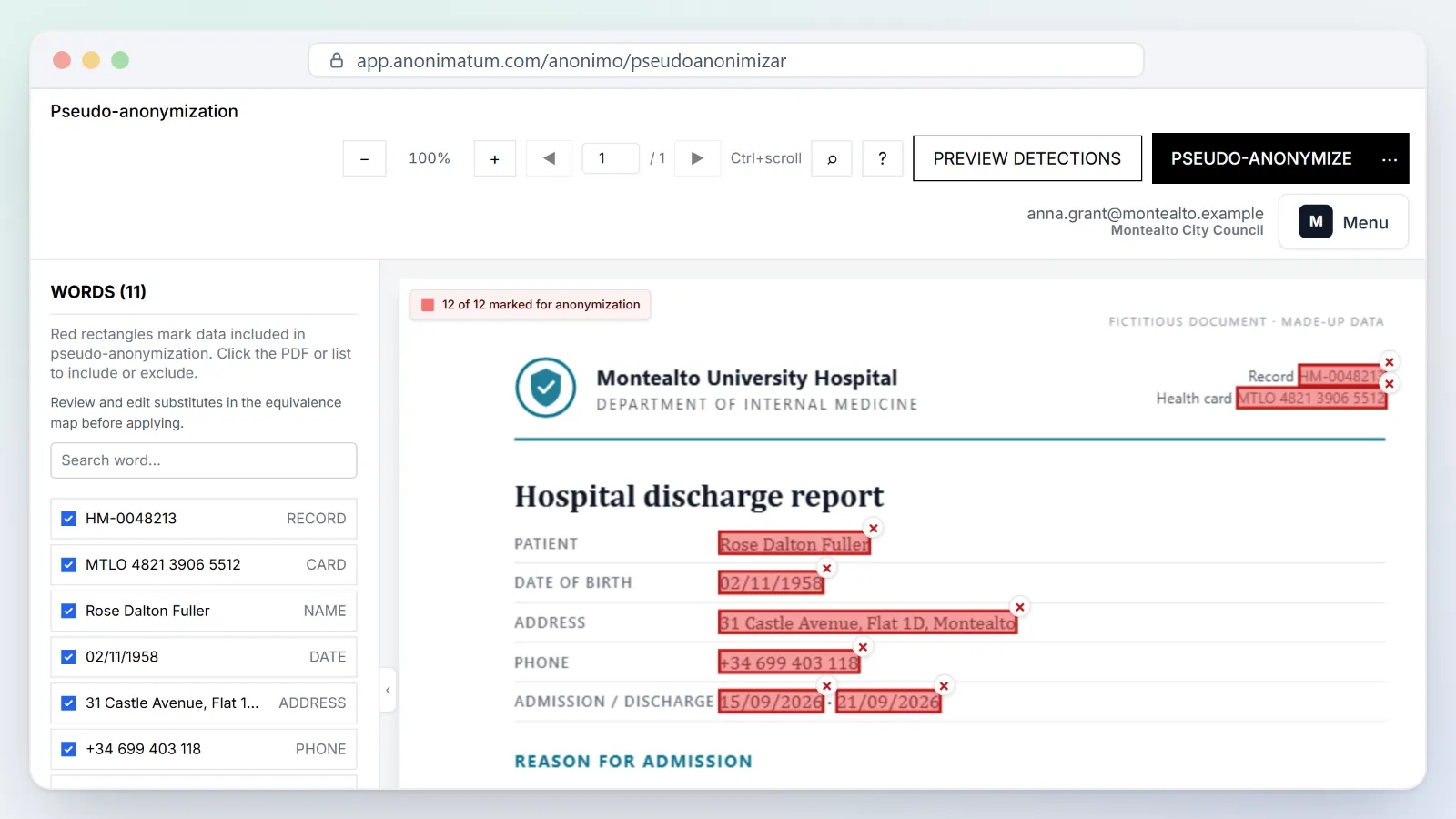Click the browser address bar URL
Screen dimensions: 1456x819
point(571,61)
